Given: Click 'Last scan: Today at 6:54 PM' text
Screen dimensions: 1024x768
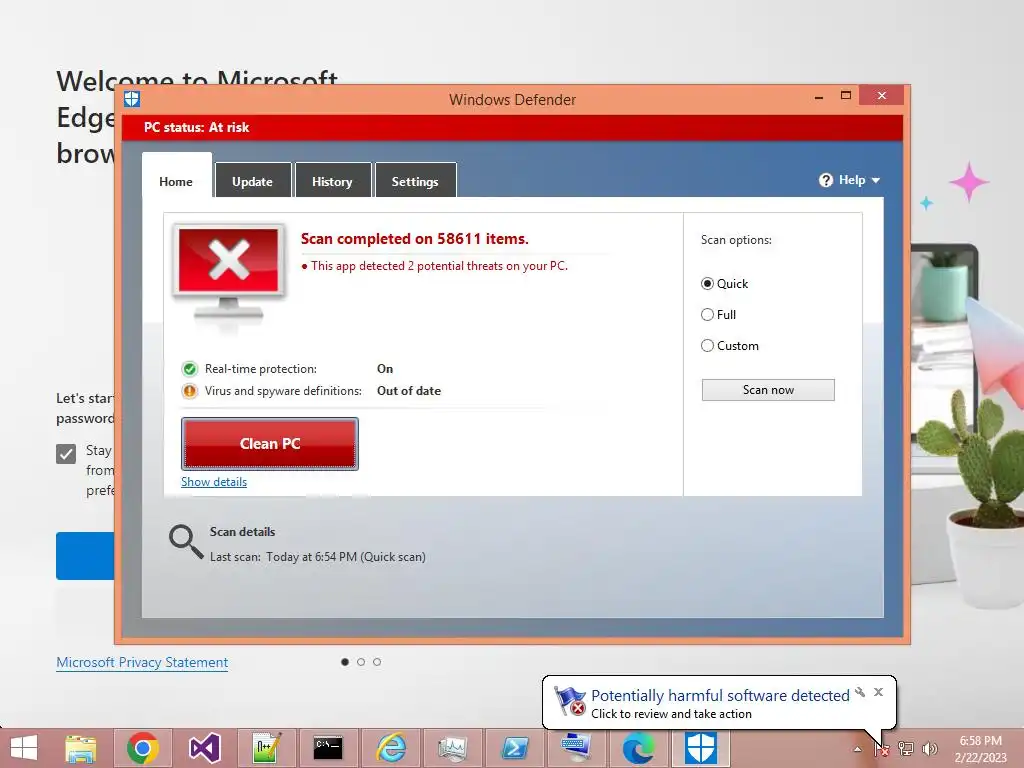Looking at the screenshot, I should click(x=317, y=557).
